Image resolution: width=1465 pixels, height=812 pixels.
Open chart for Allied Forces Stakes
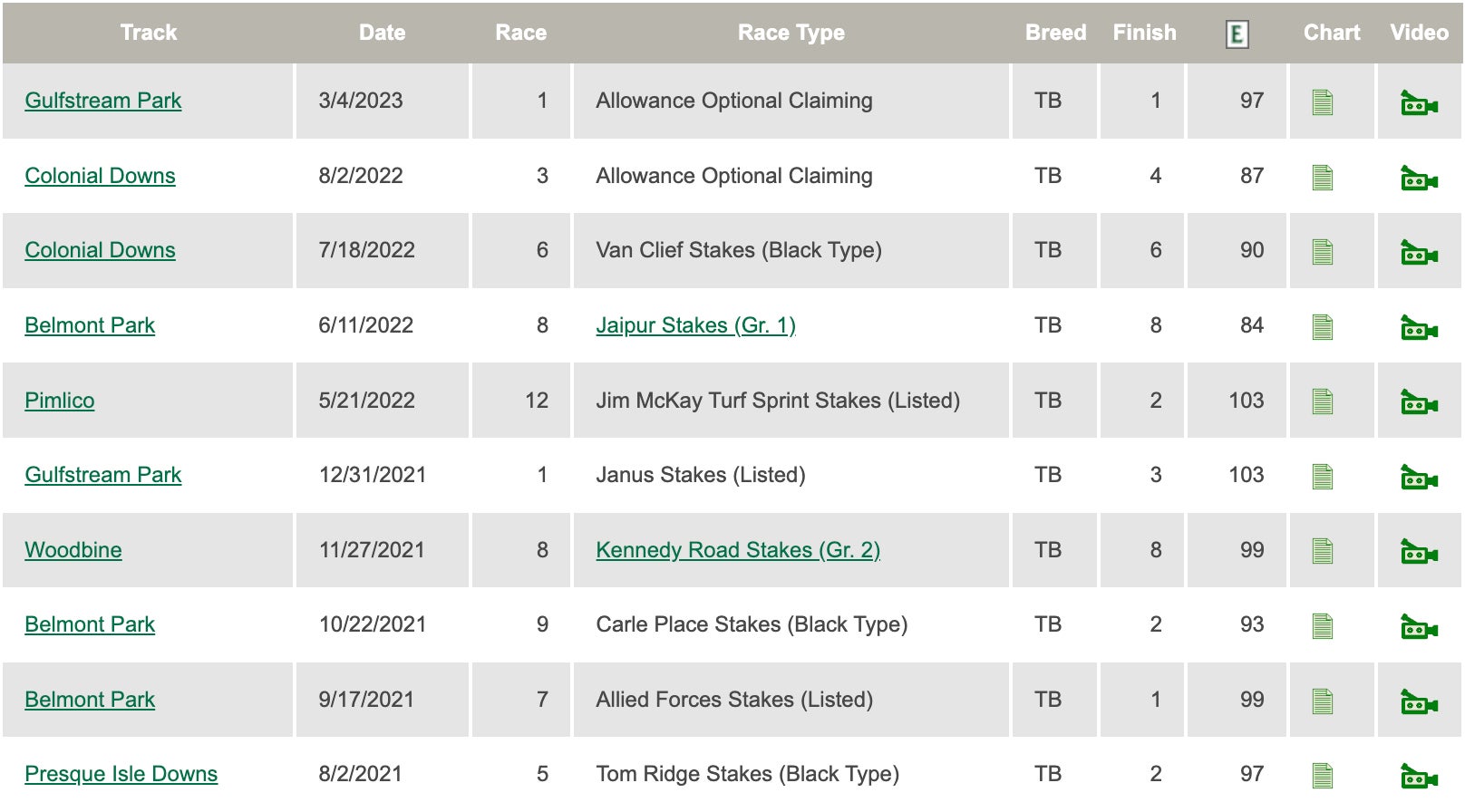coord(1323,701)
